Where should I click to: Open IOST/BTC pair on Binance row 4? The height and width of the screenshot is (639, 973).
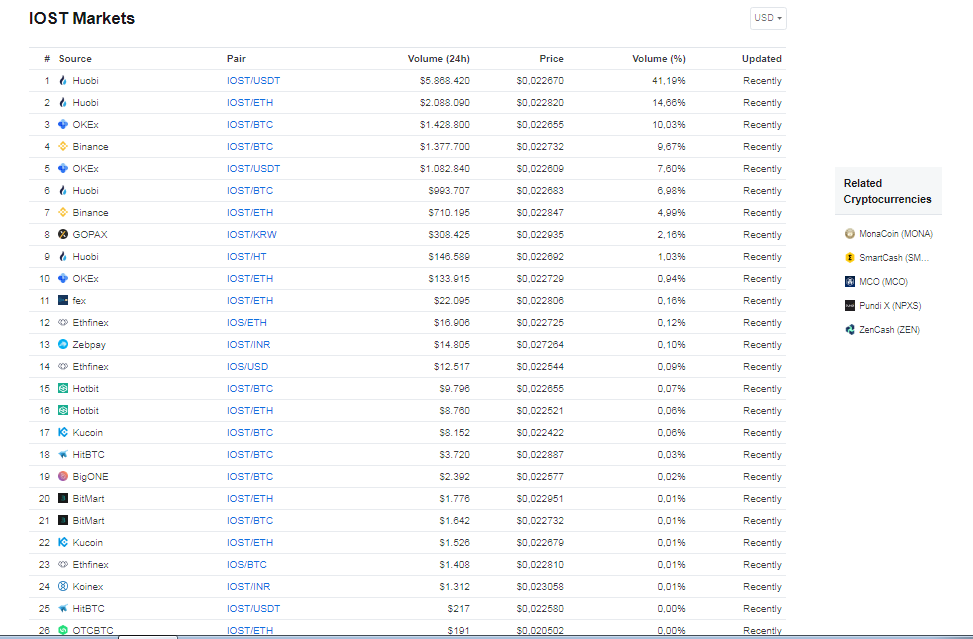(x=249, y=146)
